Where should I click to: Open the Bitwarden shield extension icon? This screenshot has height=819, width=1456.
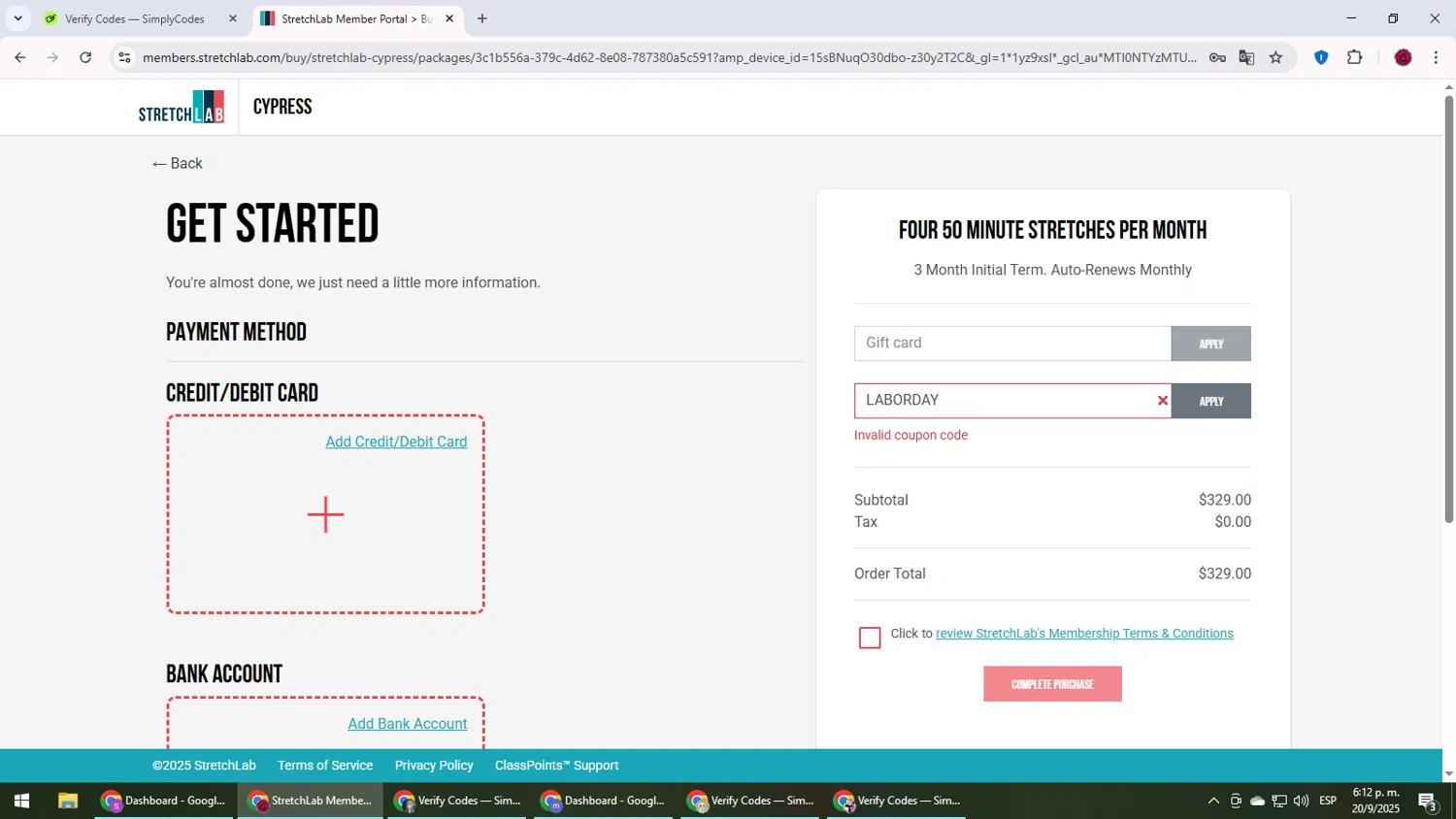point(1321,57)
